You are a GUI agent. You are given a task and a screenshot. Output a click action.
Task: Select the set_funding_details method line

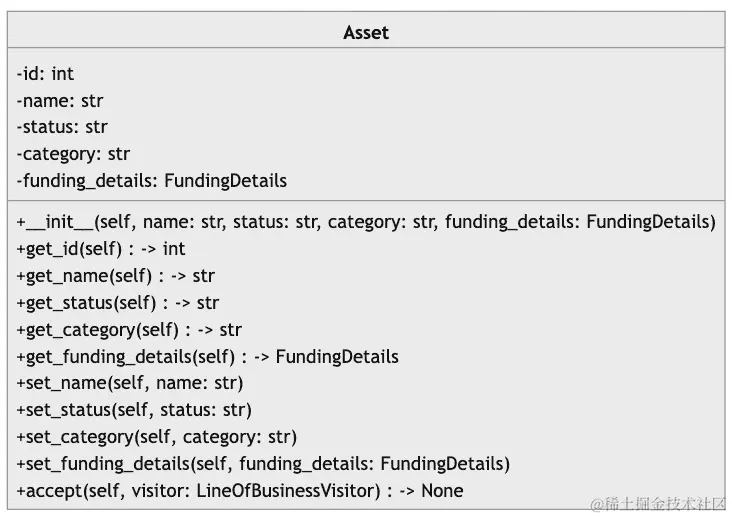263,464
